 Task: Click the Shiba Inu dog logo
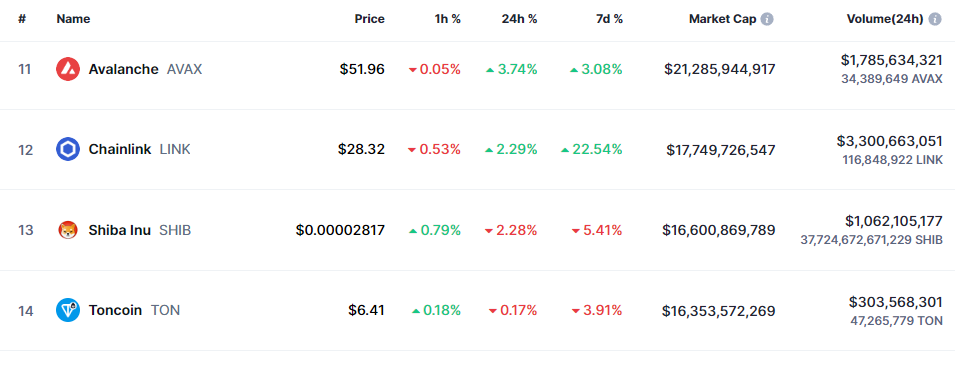pos(68,230)
